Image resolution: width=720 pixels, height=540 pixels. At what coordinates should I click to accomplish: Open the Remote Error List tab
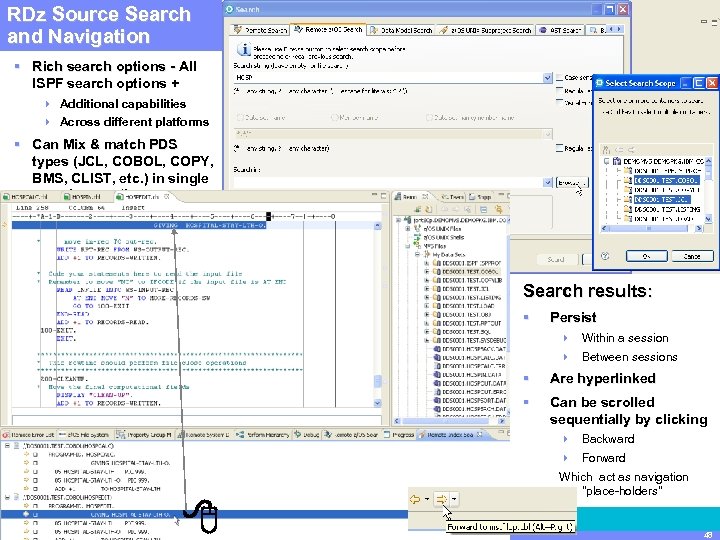tap(28, 434)
